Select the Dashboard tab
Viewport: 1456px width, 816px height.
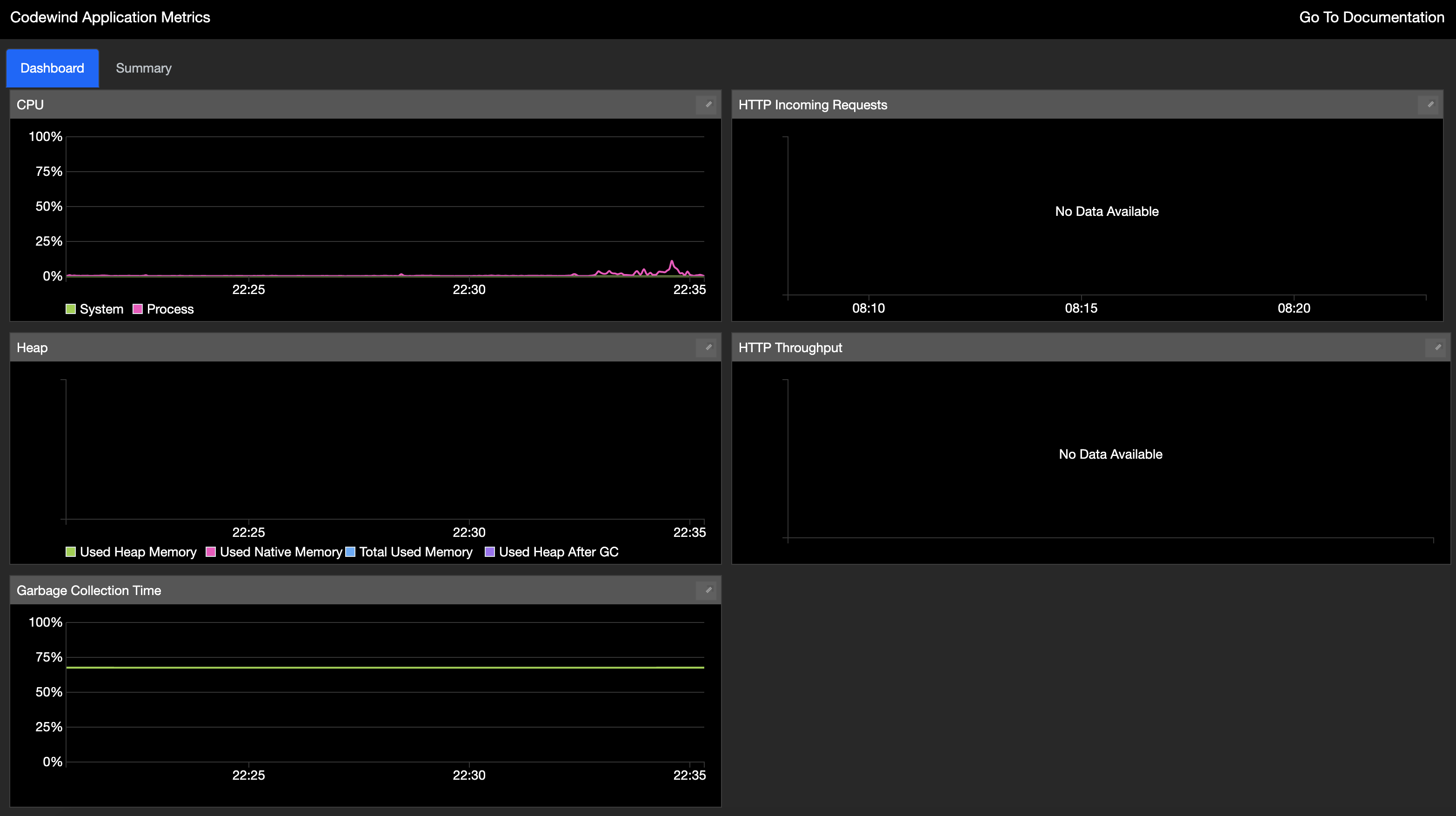point(52,68)
